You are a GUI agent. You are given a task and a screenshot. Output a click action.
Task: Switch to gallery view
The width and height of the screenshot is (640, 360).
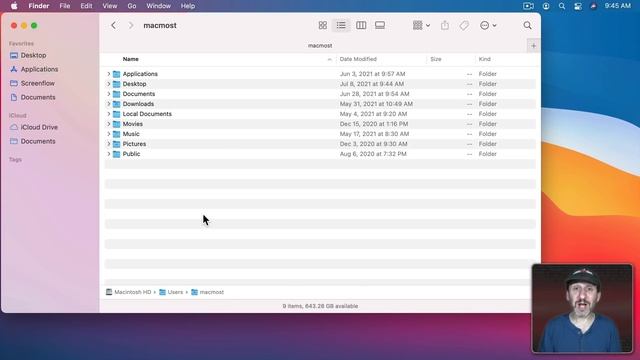click(x=380, y=25)
